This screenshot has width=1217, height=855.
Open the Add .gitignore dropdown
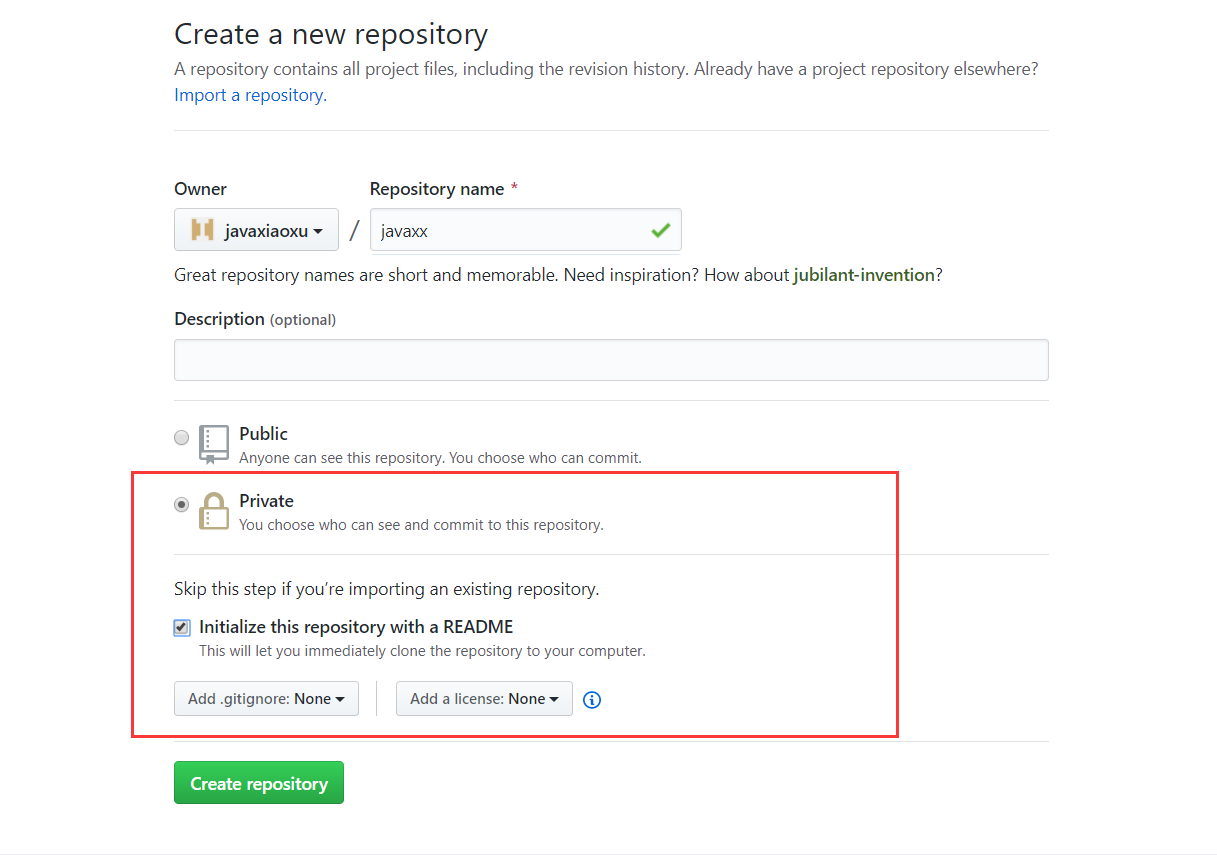tap(266, 699)
